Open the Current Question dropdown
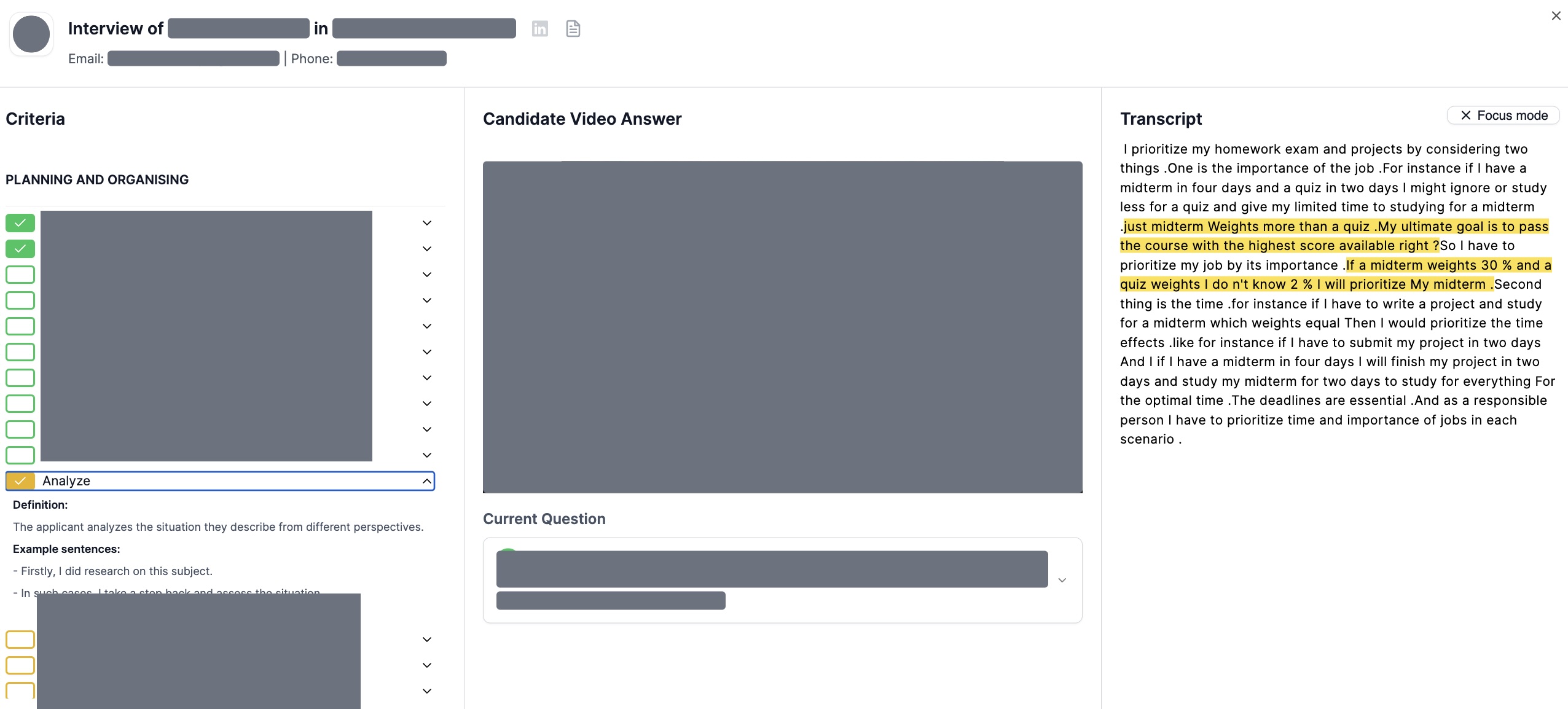Screen dimensions: 1568x709 tap(1060, 579)
